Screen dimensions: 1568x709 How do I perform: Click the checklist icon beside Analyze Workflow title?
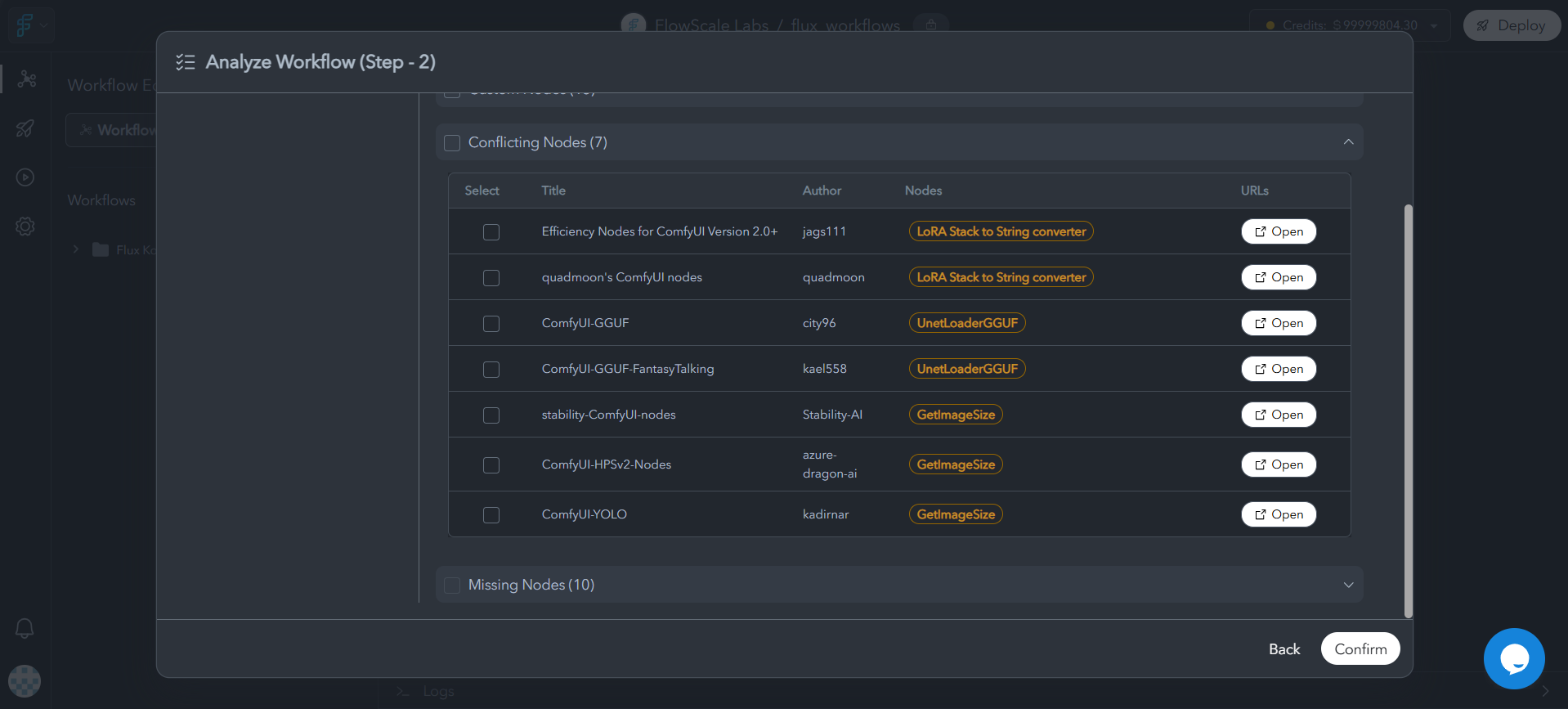click(x=186, y=62)
